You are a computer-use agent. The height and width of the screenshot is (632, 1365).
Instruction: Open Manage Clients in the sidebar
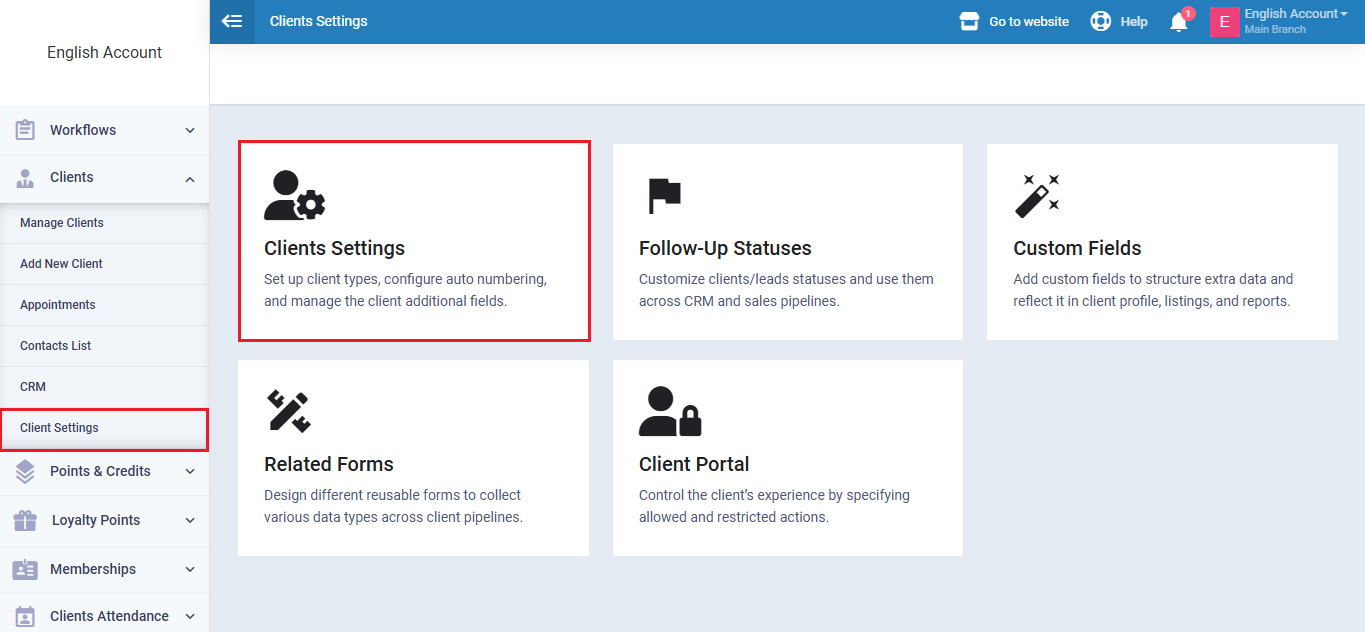(x=62, y=223)
